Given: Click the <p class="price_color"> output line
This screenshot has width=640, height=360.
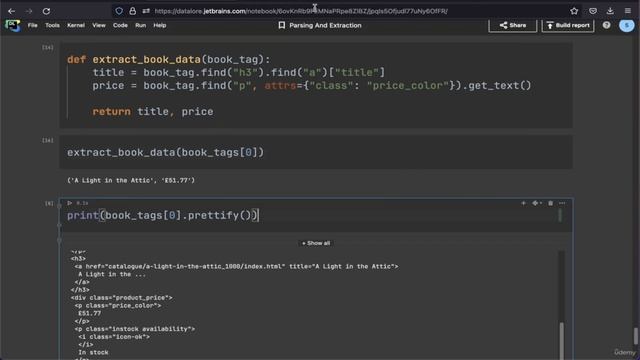Looking at the screenshot, I should [x=118, y=305].
